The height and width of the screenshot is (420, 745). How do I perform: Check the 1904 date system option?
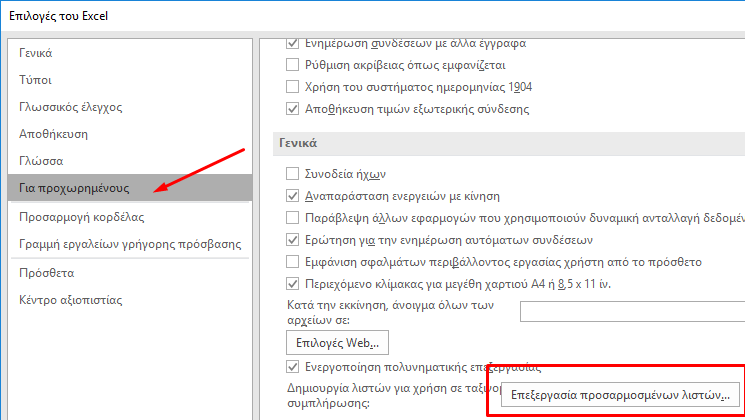[x=293, y=86]
